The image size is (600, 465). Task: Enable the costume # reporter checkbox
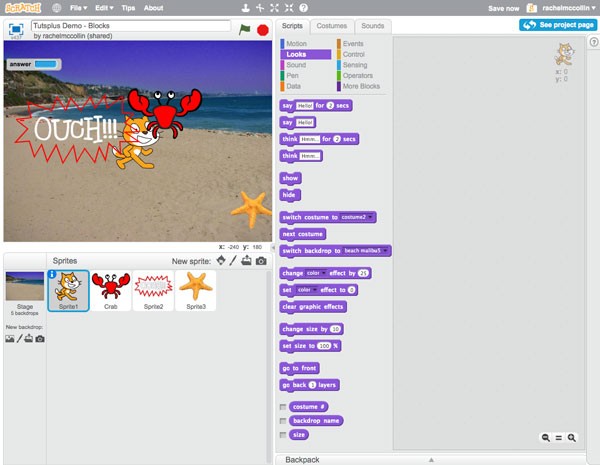283,407
